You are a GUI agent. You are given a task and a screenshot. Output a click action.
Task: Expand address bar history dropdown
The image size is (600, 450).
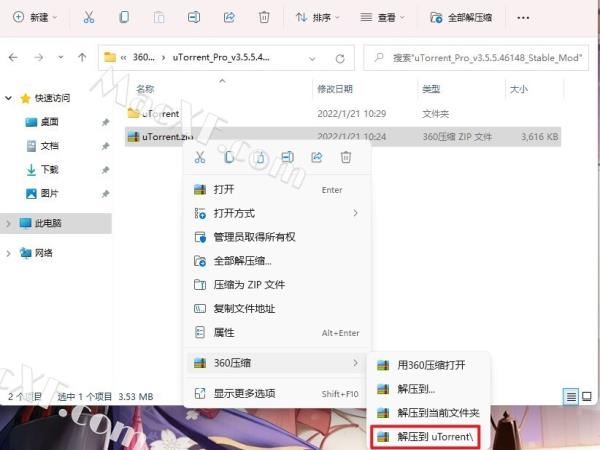tap(312, 59)
